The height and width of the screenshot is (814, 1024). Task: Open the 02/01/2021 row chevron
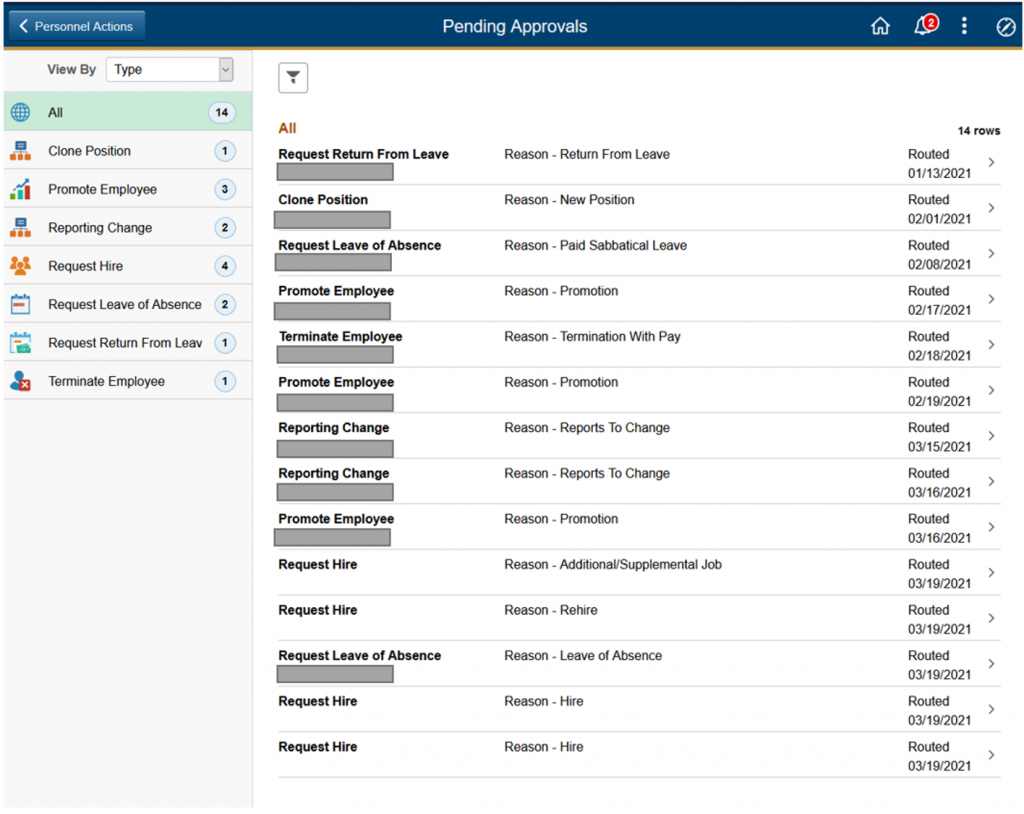click(x=991, y=208)
